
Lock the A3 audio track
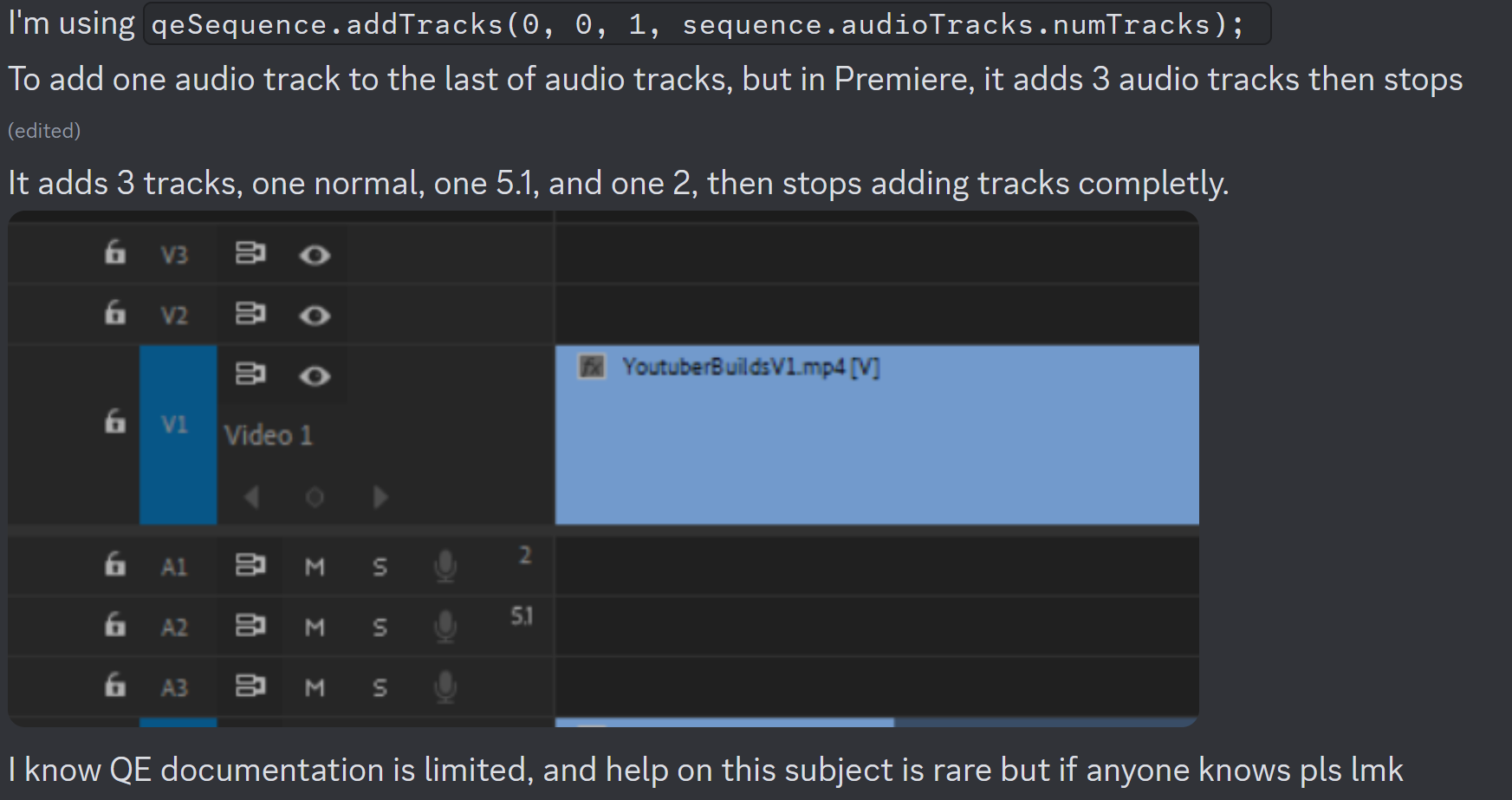(x=114, y=687)
